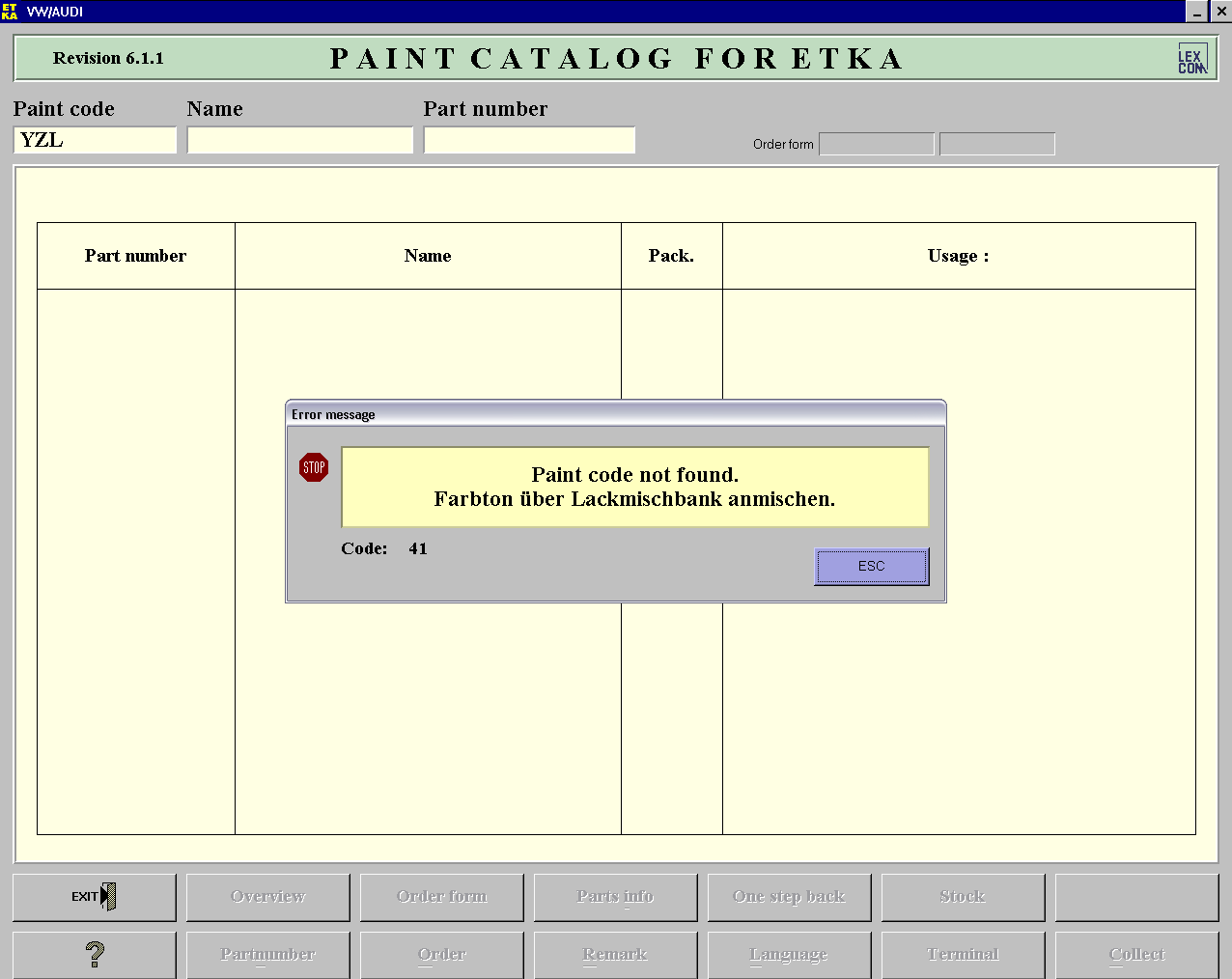Click the LEXCOM logo icon
The height and width of the screenshot is (979, 1232).
click(1192, 59)
